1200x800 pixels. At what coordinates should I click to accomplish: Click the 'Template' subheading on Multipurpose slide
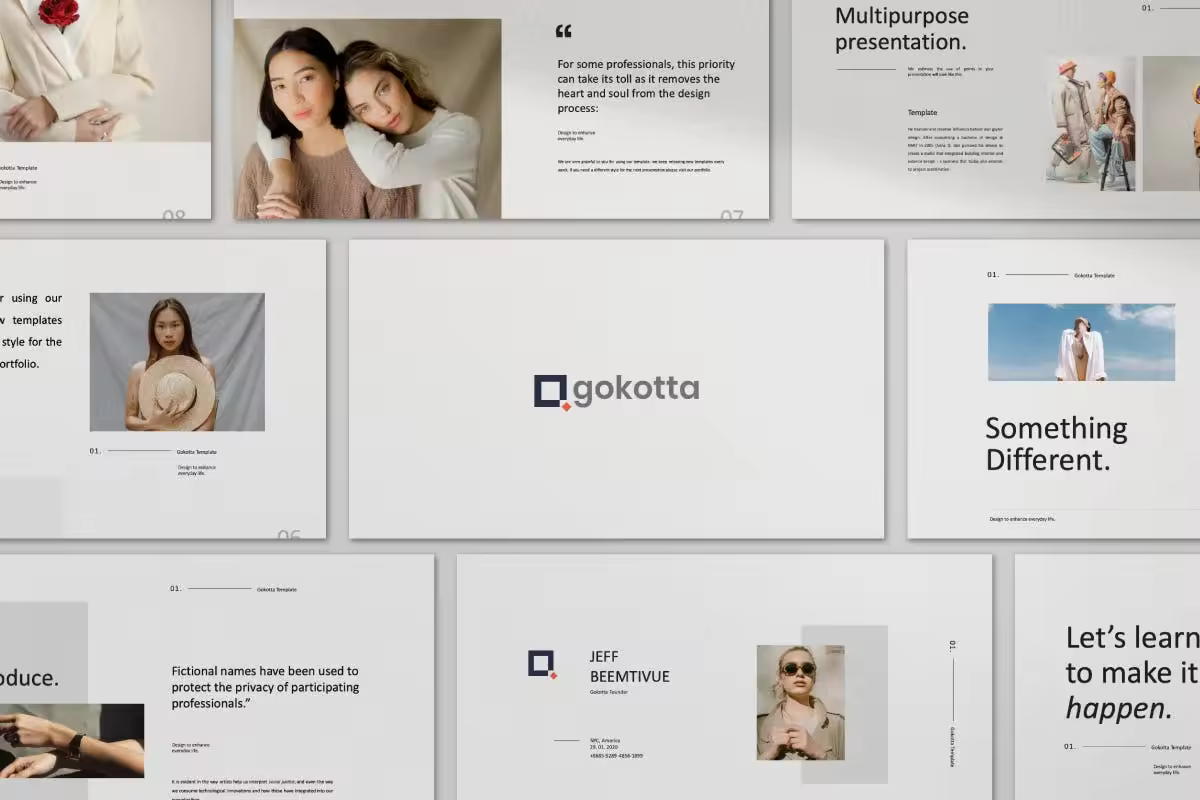pyautogui.click(x=923, y=113)
